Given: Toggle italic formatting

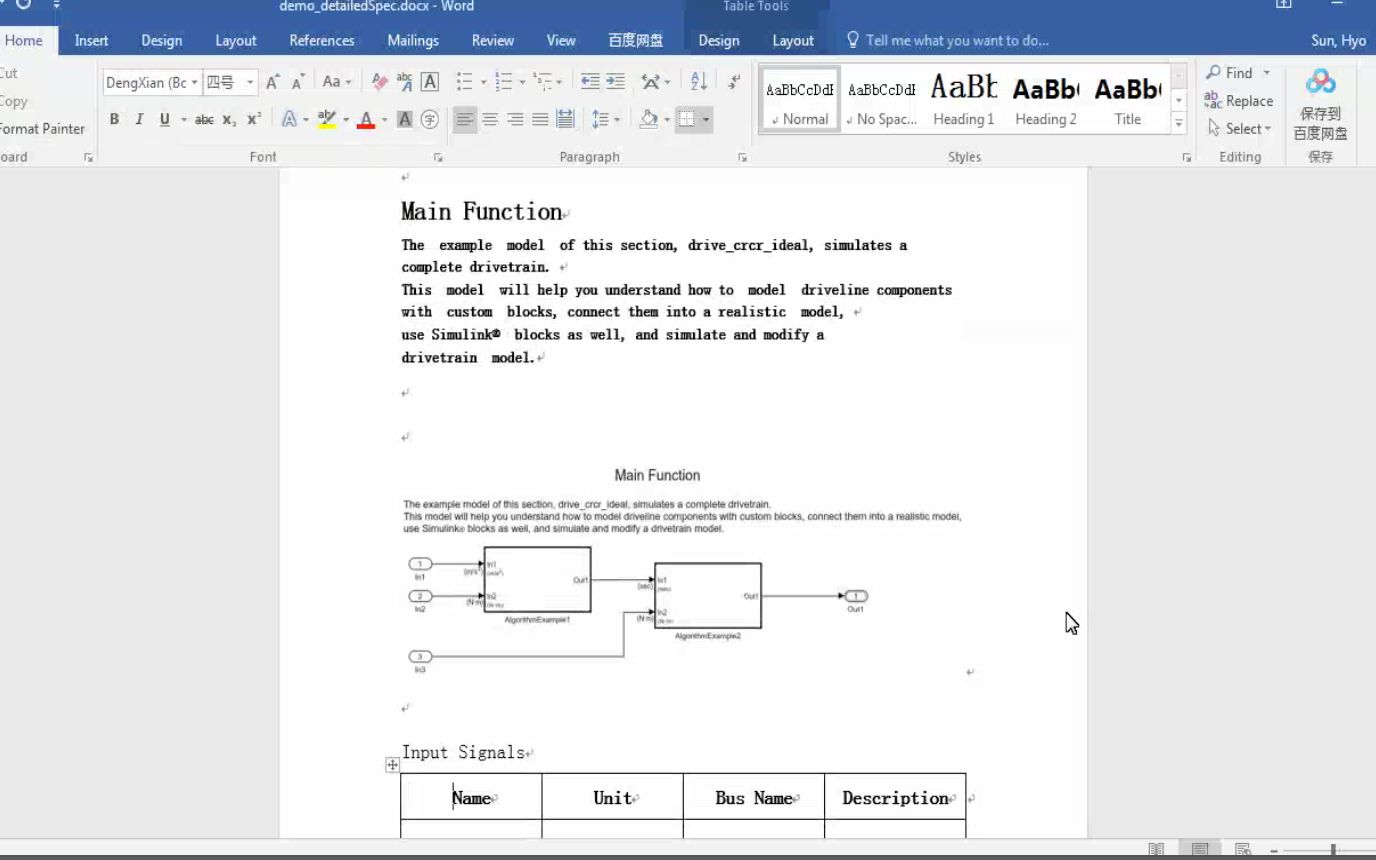Looking at the screenshot, I should click(139, 119).
